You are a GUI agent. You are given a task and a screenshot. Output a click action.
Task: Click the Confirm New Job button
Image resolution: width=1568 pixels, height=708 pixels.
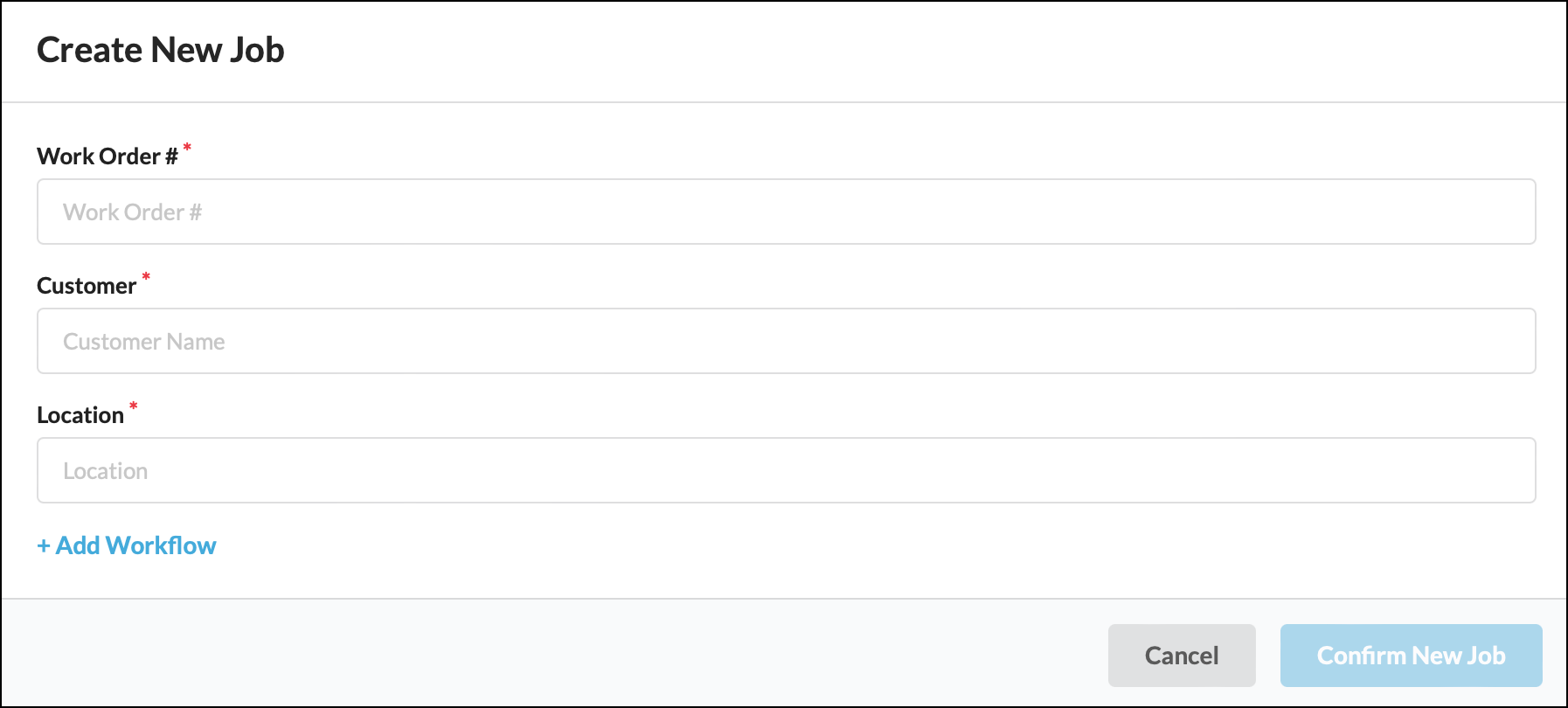point(1411,656)
